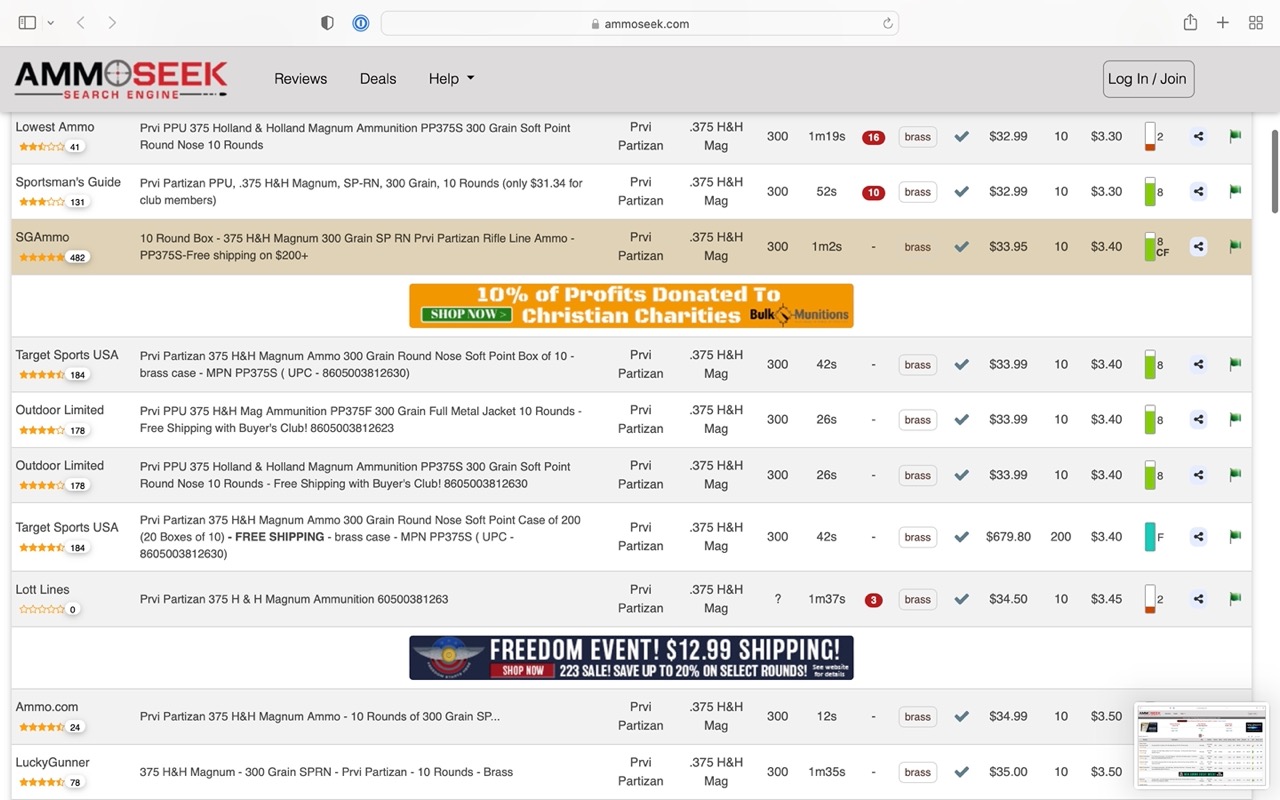Click the green shipping bar on the Sportsman's Guide row
Image resolution: width=1280 pixels, height=800 pixels.
click(1150, 192)
